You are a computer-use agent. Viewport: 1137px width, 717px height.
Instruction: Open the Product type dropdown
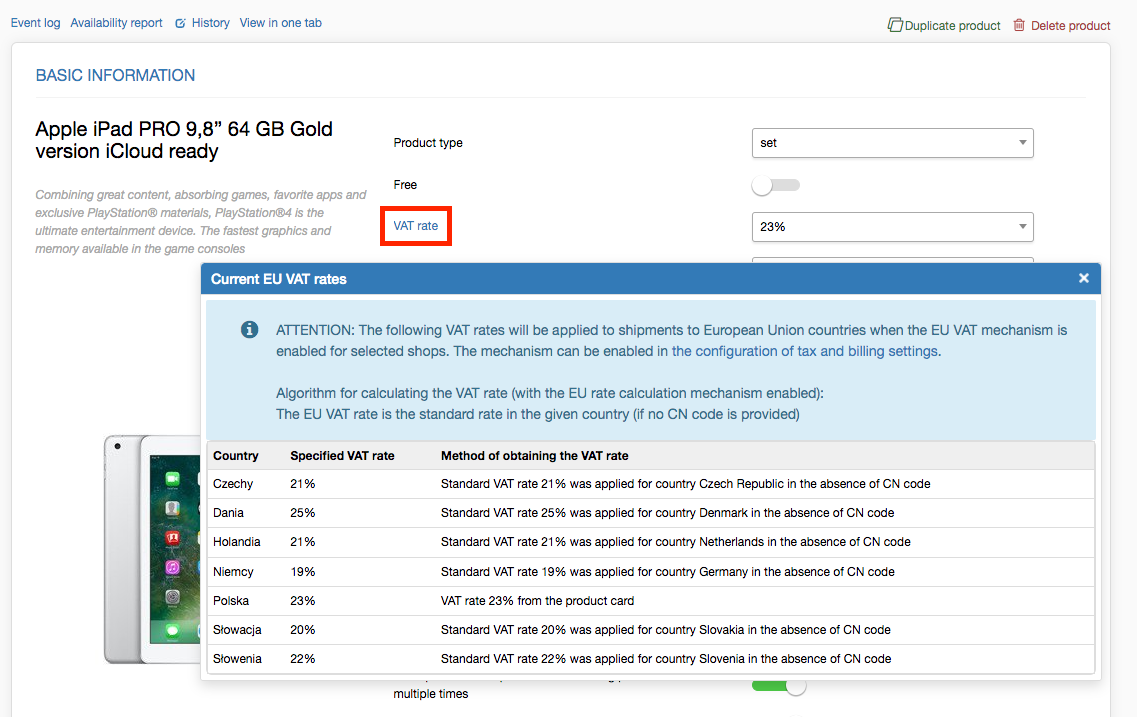point(893,143)
